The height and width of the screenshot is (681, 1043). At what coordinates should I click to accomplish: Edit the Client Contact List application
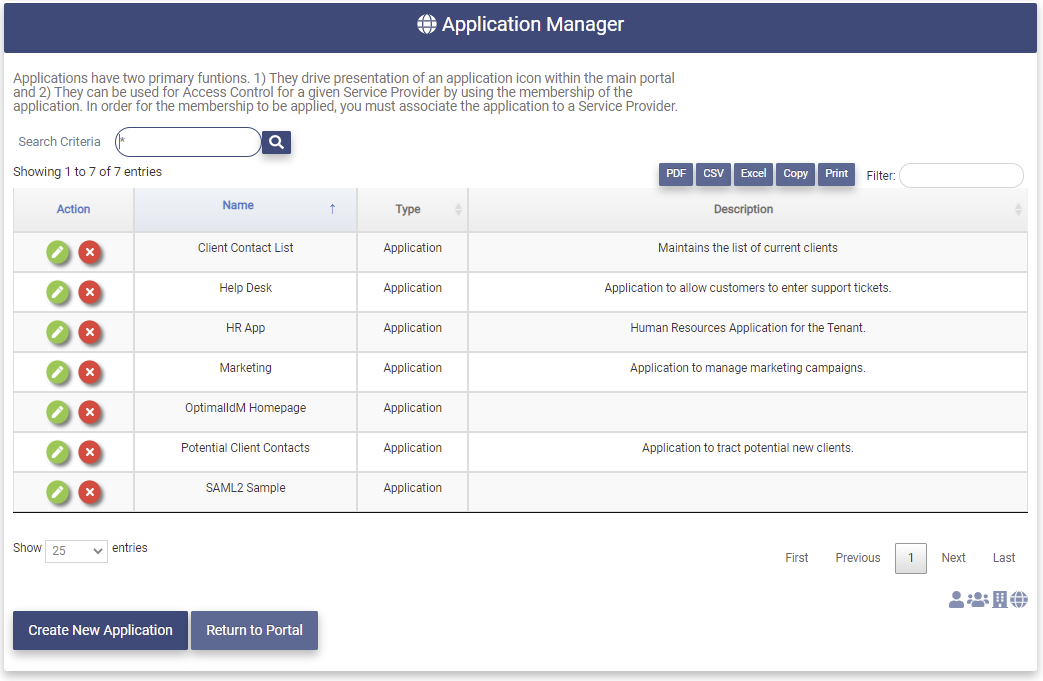[x=58, y=252]
